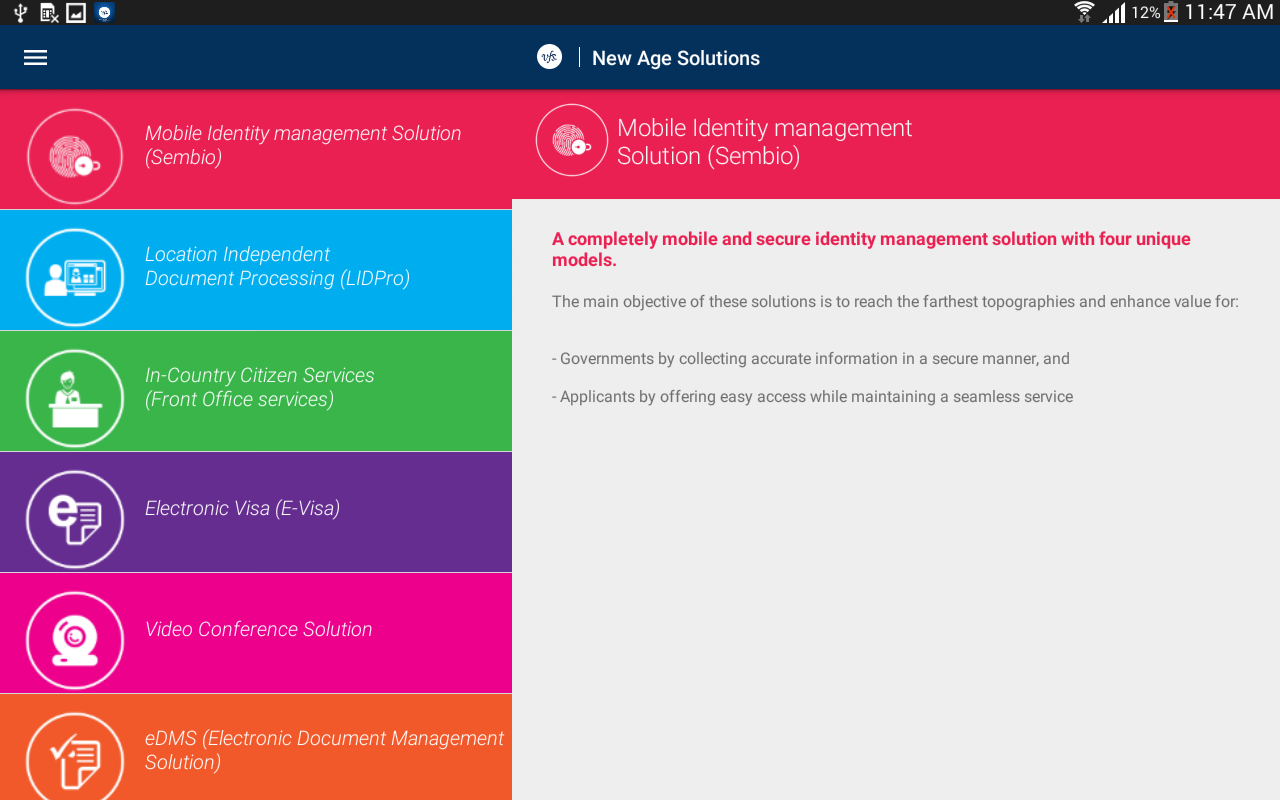Open the Electronic Visa (E-Visa) item
This screenshot has height=800, width=1280.
click(x=256, y=513)
